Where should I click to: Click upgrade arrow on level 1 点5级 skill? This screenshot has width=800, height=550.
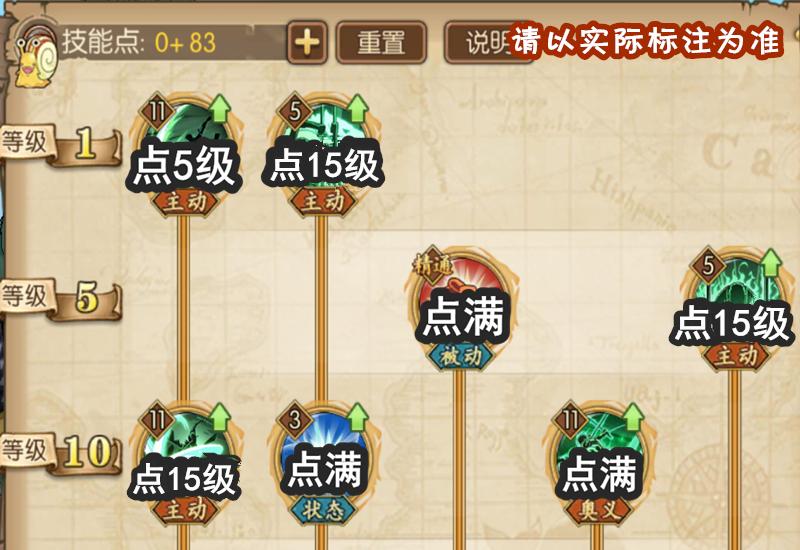219,108
